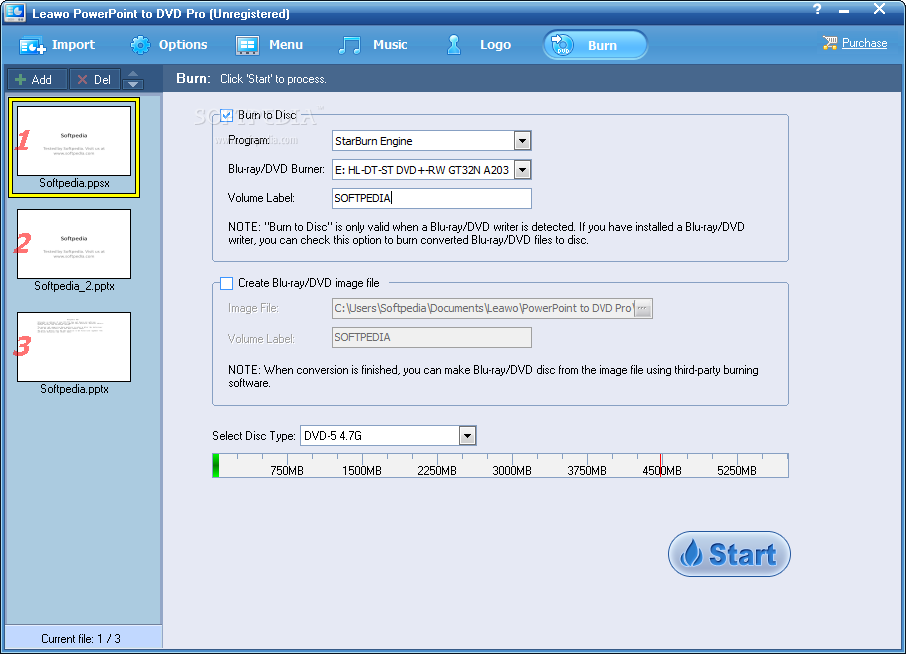Click the Softpedia_2.pptx file name label
The width and height of the screenshot is (906, 654).
point(75,286)
